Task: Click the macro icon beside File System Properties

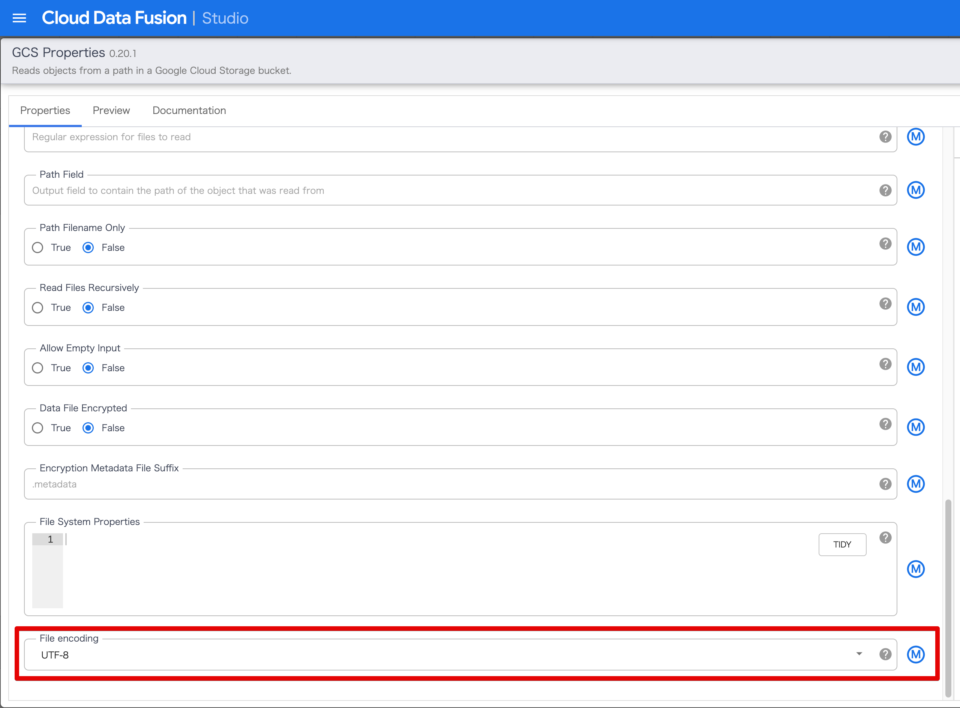Action: pyautogui.click(x=915, y=569)
